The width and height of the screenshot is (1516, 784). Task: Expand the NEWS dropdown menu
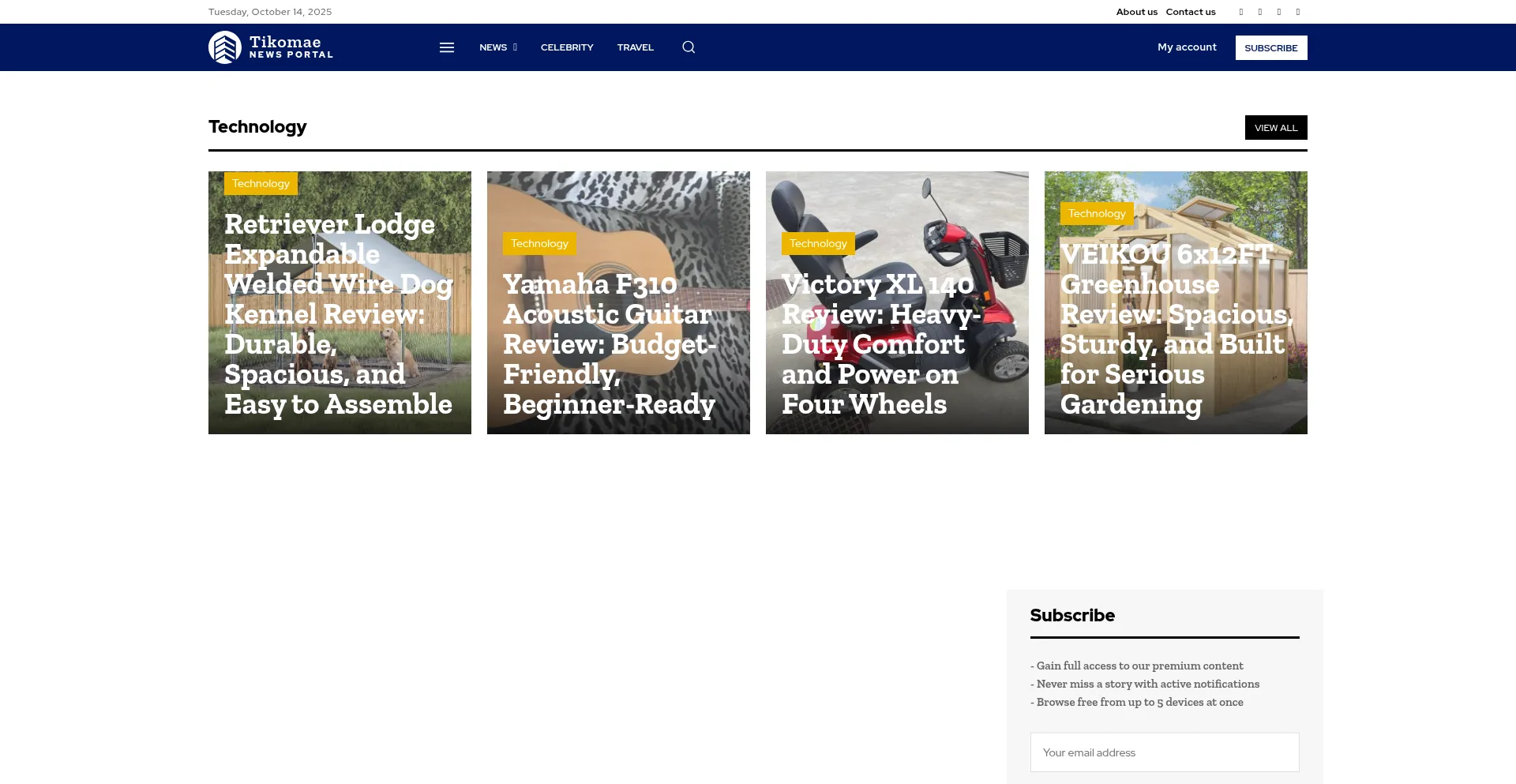(497, 47)
